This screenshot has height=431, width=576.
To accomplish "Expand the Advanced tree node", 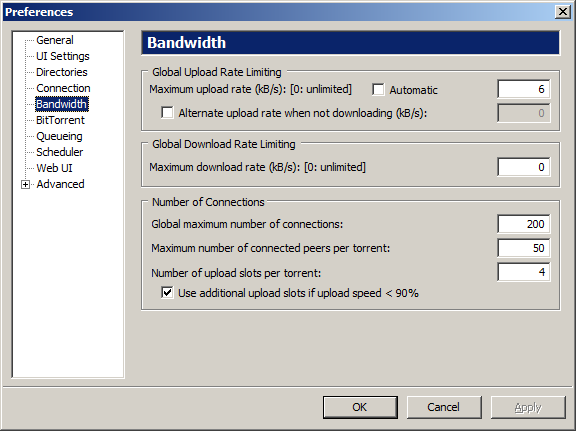I will coord(25,184).
